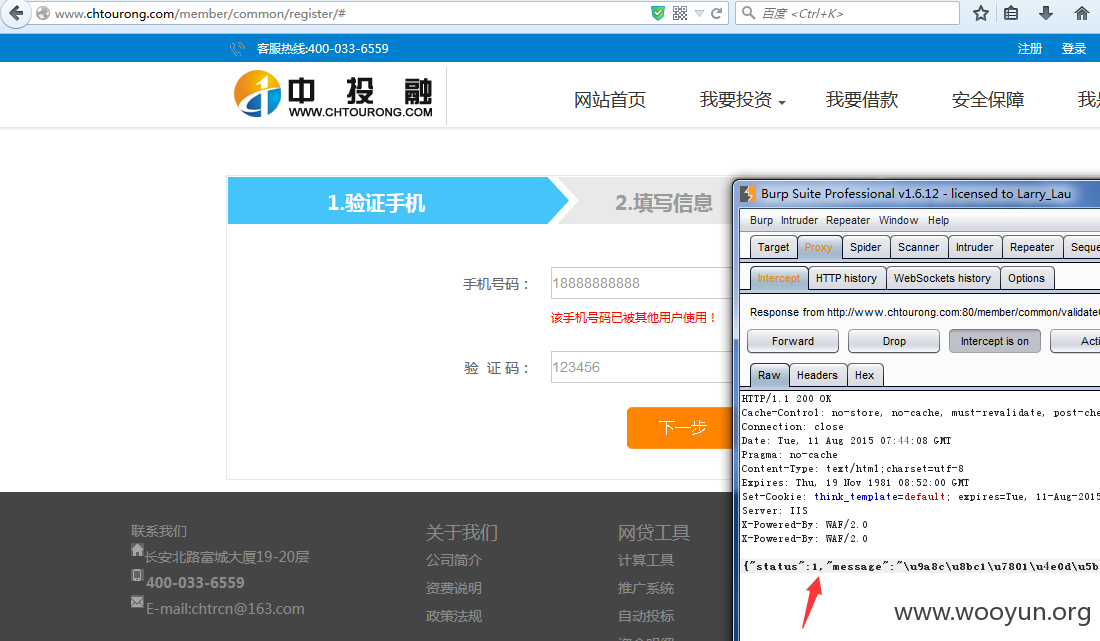Screen dimensions: 1100x641
Task: Open Intruder menu in Burp menu bar
Action: [799, 220]
